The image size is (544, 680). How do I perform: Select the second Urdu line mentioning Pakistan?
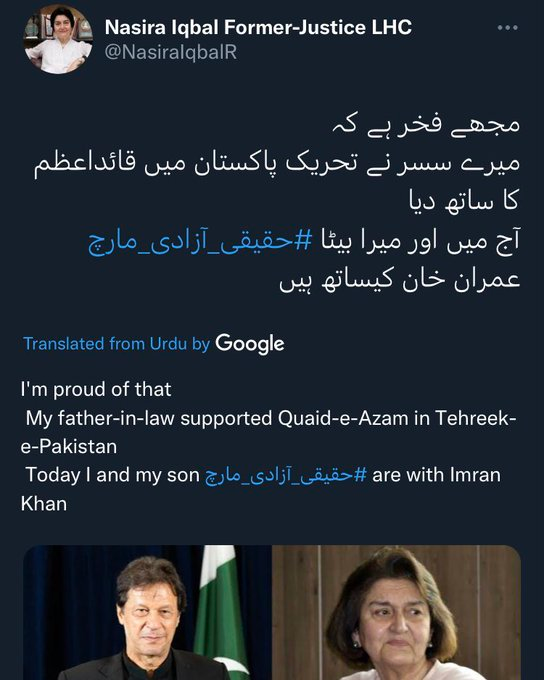point(277,164)
